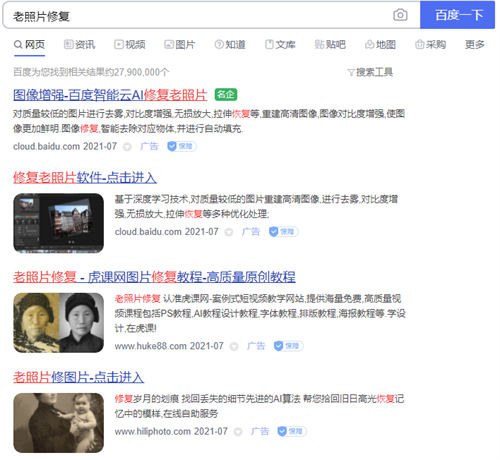
Task: Open the 采购 tab
Action: 430,44
